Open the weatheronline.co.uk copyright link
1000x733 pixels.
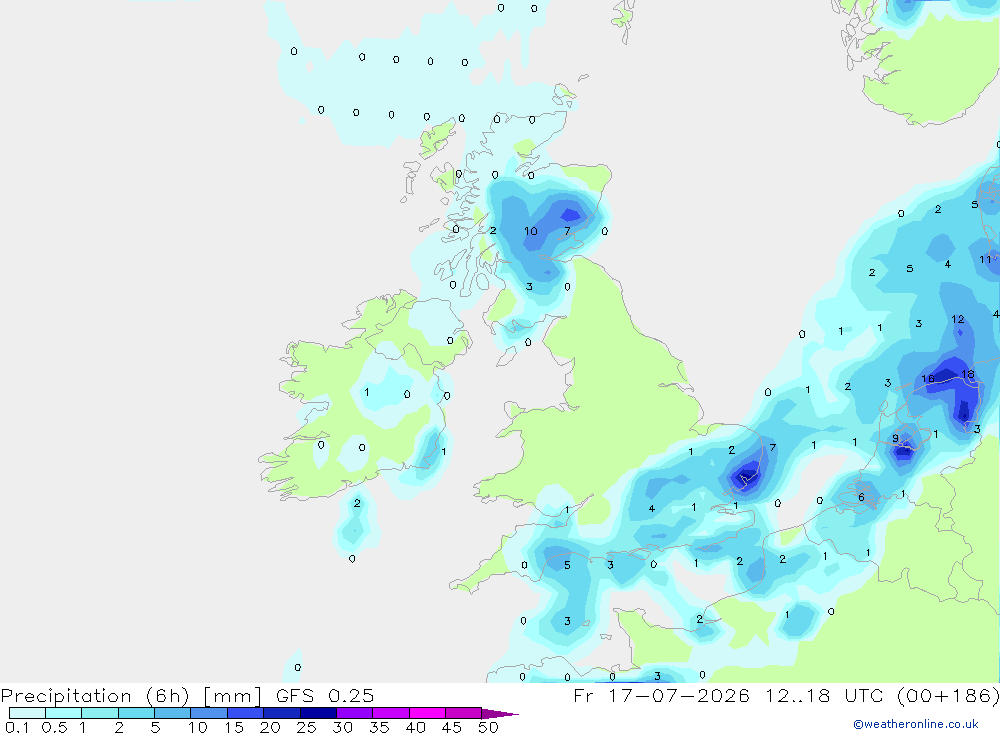tap(916, 724)
